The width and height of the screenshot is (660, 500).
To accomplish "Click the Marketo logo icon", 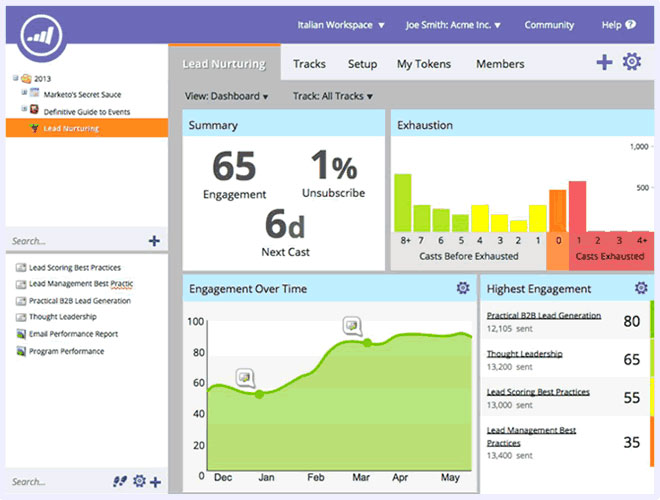I will [x=41, y=36].
